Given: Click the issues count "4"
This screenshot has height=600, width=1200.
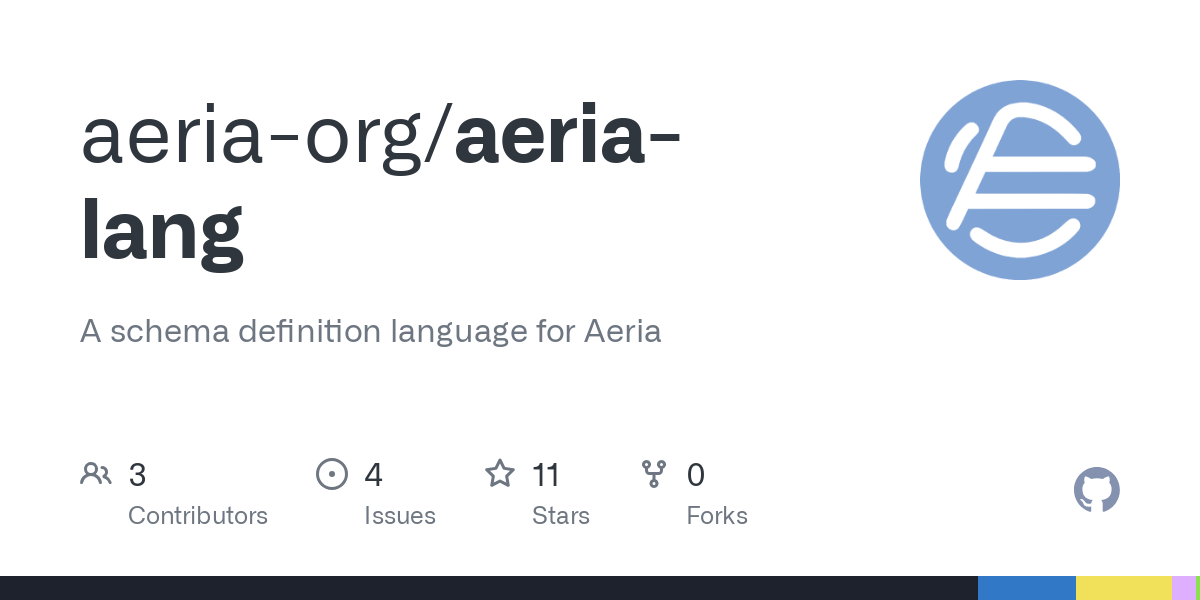Looking at the screenshot, I should pyautogui.click(x=374, y=475).
